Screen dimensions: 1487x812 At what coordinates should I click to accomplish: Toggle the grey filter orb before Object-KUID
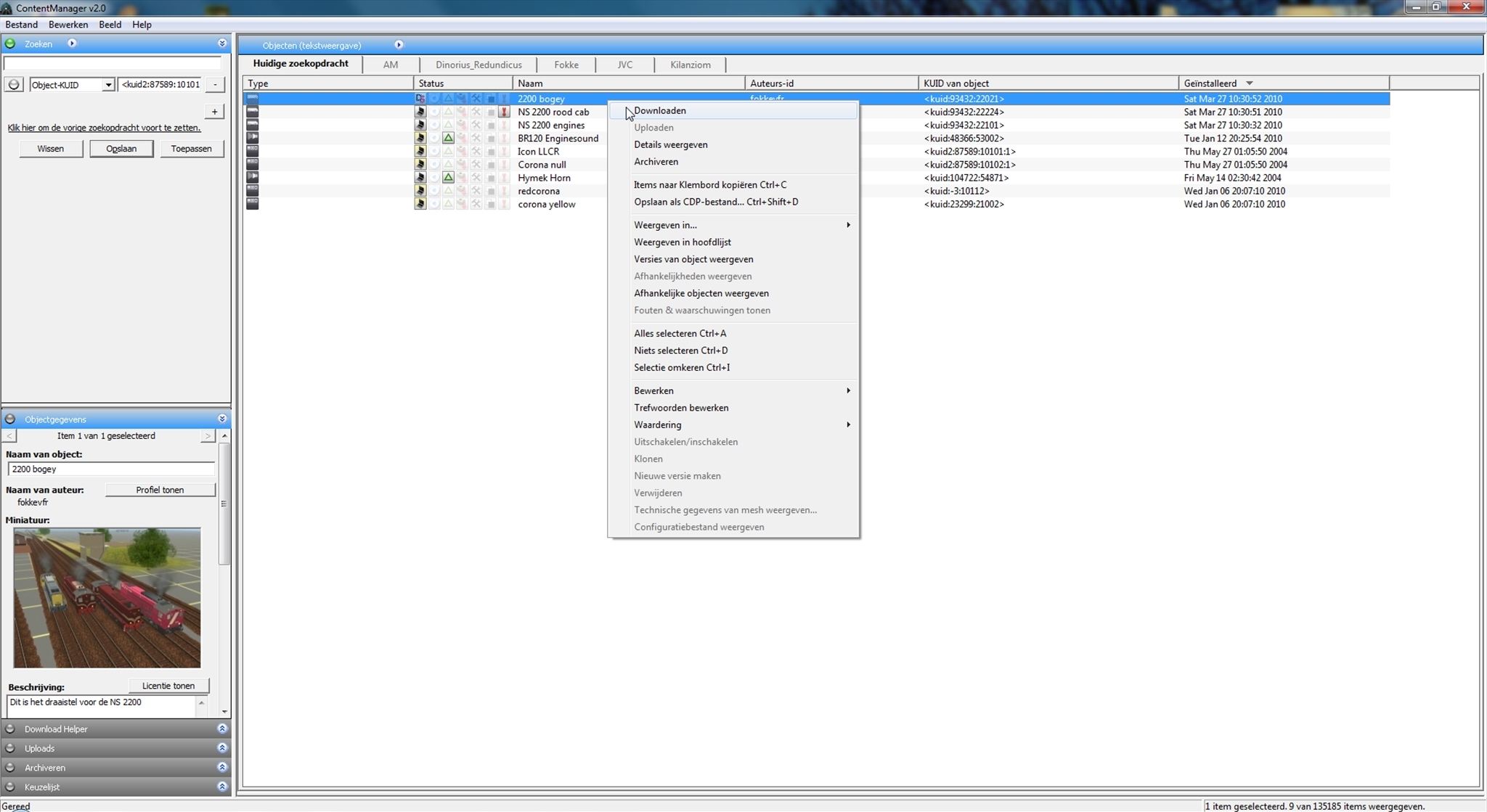click(14, 85)
